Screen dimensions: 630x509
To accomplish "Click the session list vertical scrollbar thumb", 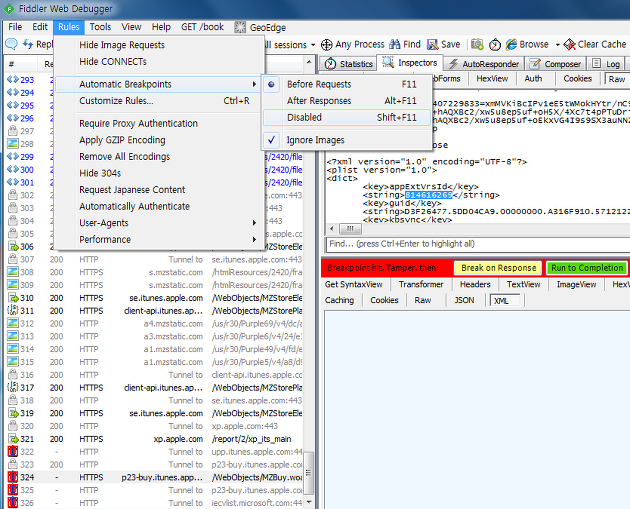I will point(308,473).
